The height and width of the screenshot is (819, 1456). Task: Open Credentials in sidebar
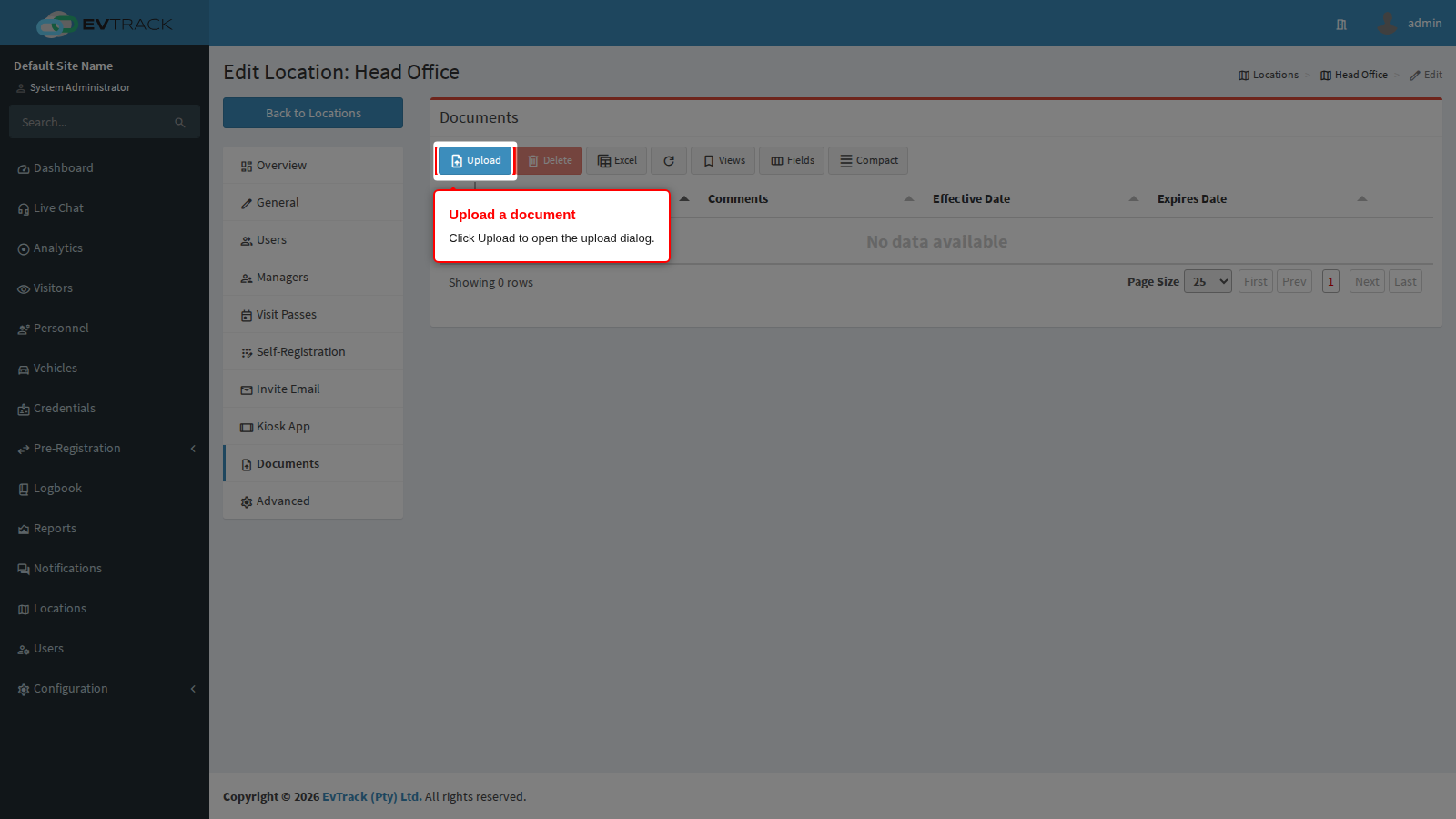105,409
